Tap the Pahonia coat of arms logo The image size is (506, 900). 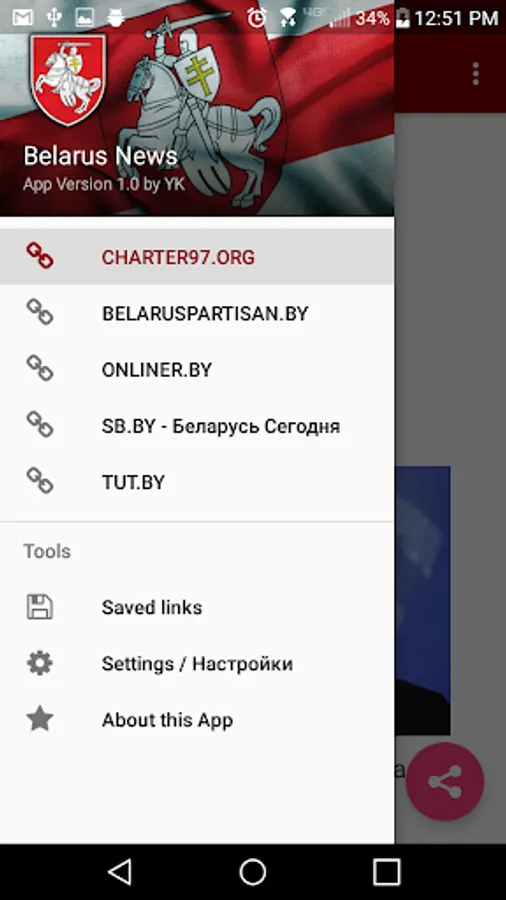pos(68,79)
